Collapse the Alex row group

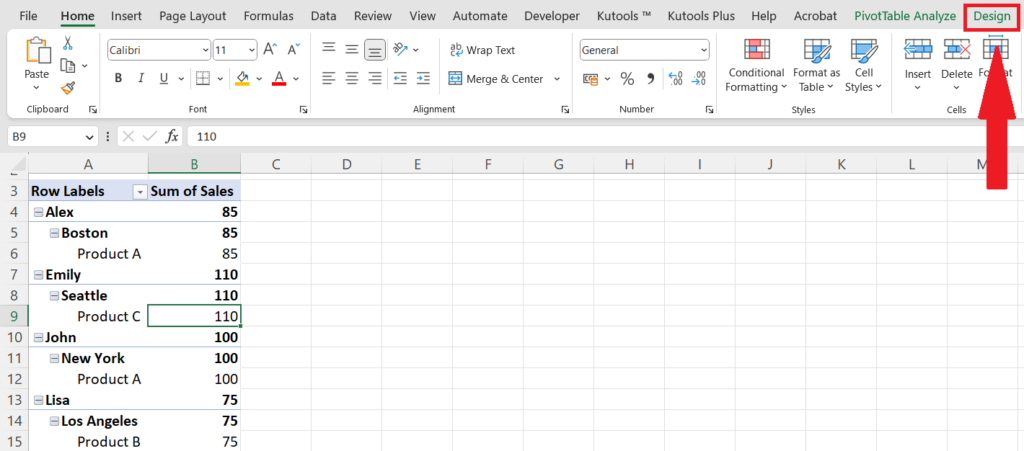click(x=38, y=212)
